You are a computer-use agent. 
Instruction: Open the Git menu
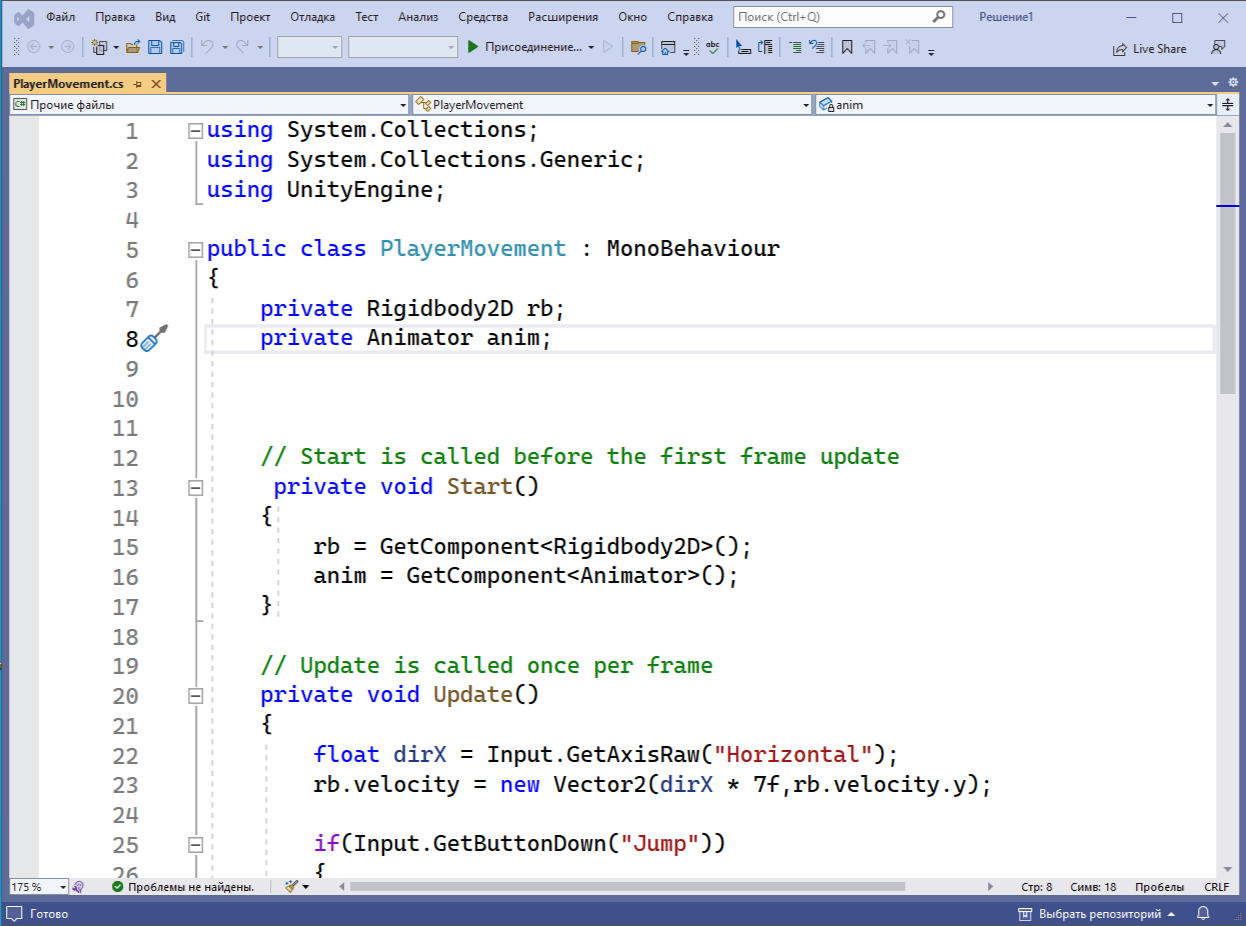(x=202, y=17)
